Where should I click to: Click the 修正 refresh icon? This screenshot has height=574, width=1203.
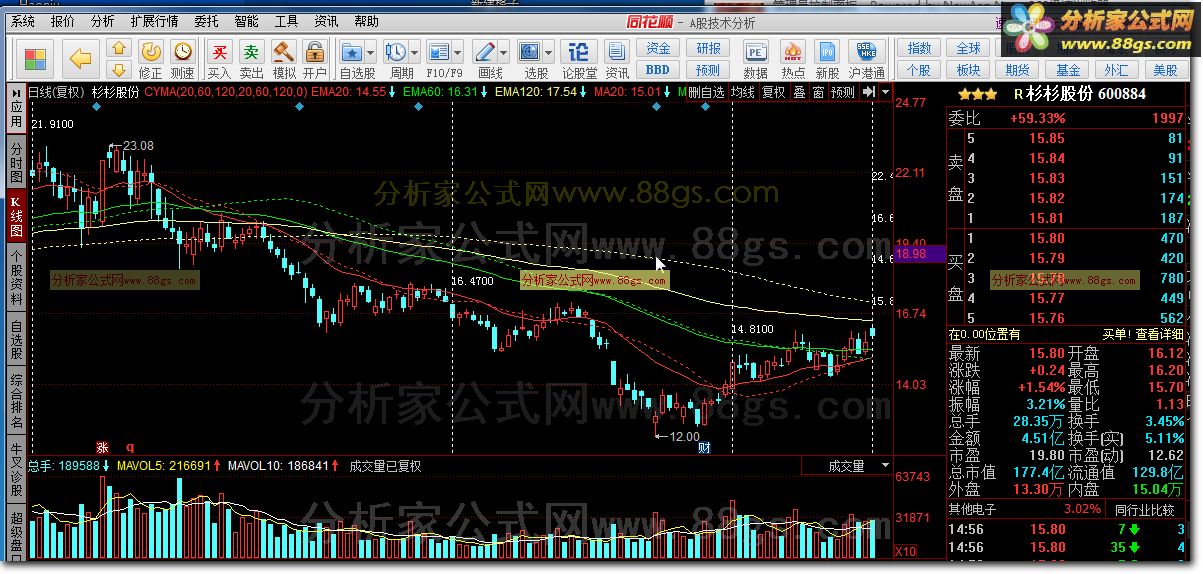click(x=151, y=51)
